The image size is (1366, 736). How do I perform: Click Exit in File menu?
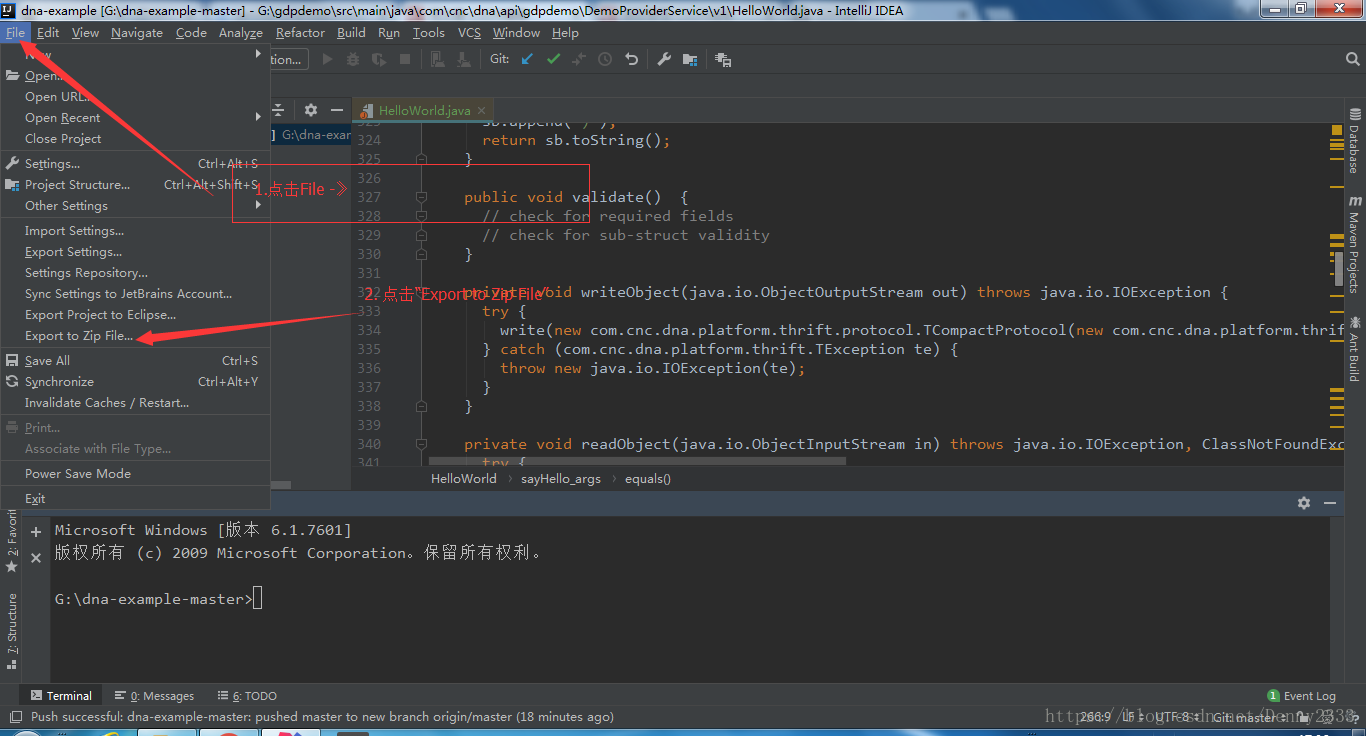click(x=135, y=499)
